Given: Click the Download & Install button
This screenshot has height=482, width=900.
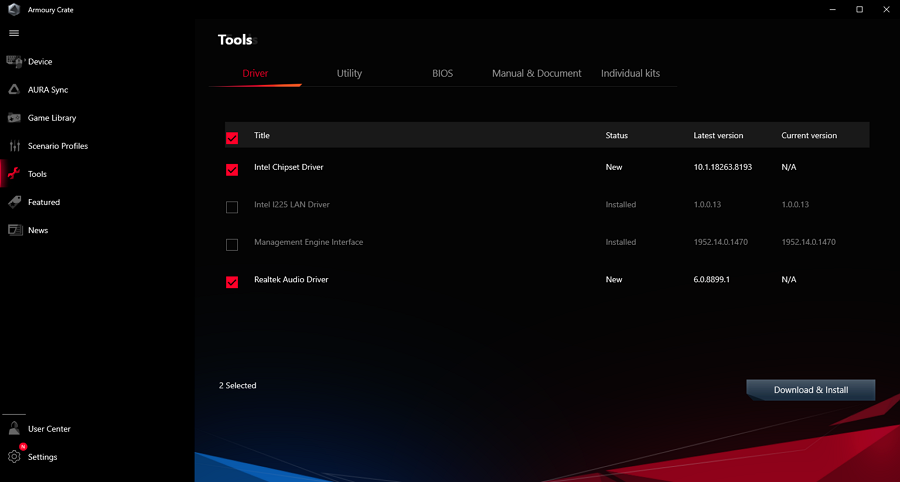Looking at the screenshot, I should click(x=810, y=390).
